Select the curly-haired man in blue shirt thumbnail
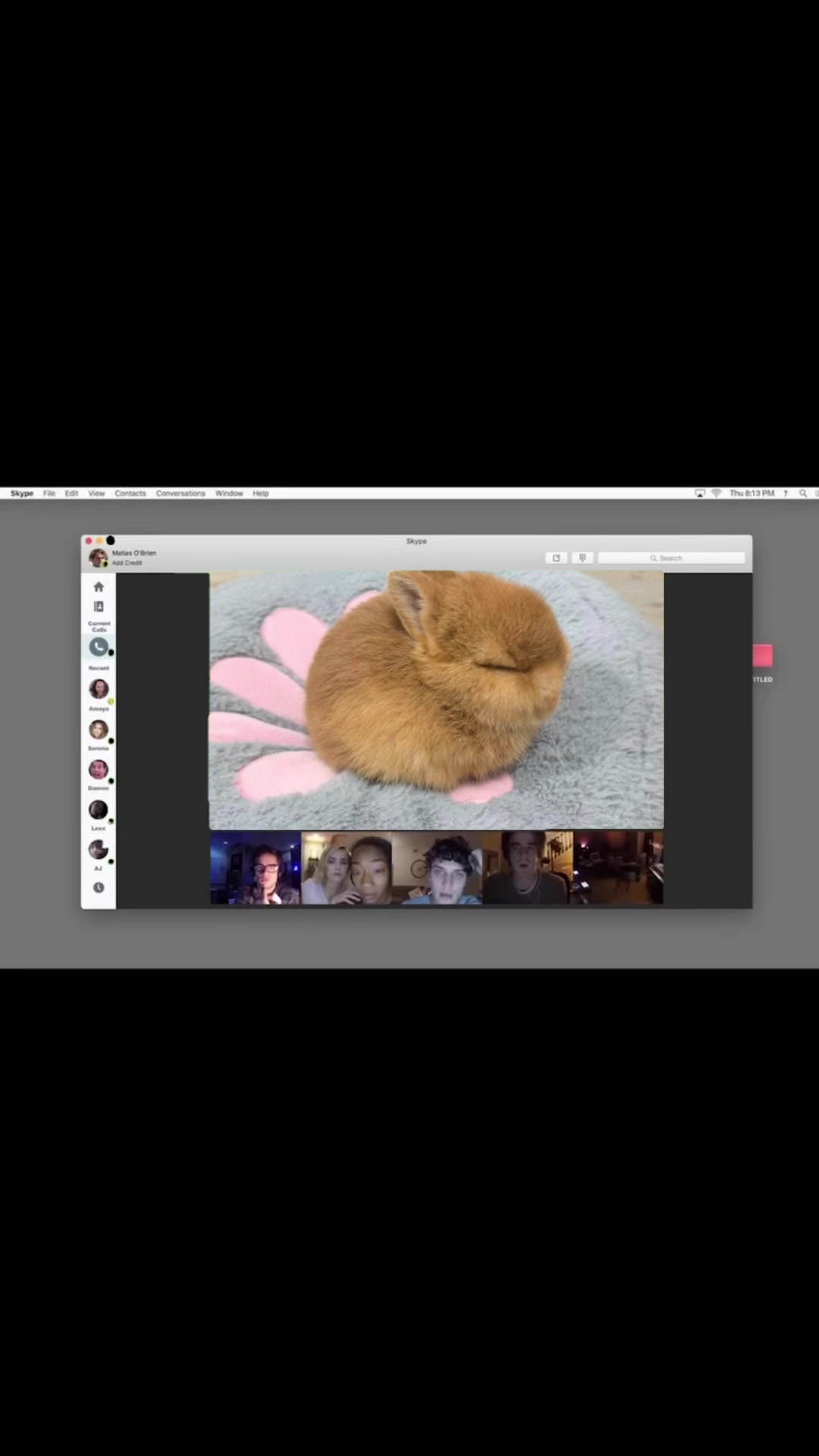819x1456 pixels. 438,868
